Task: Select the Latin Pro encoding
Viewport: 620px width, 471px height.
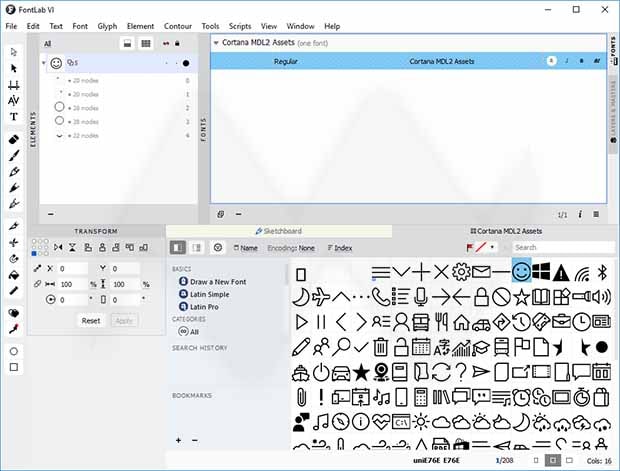Action: [198, 307]
